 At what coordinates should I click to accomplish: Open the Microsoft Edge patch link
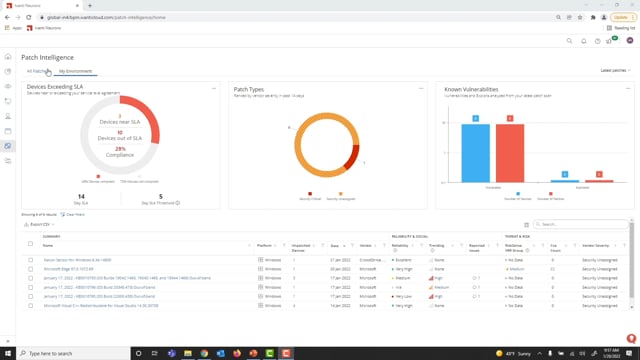[68, 269]
